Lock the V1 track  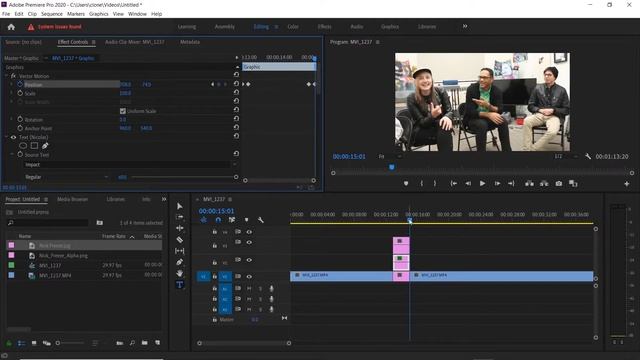click(215, 276)
